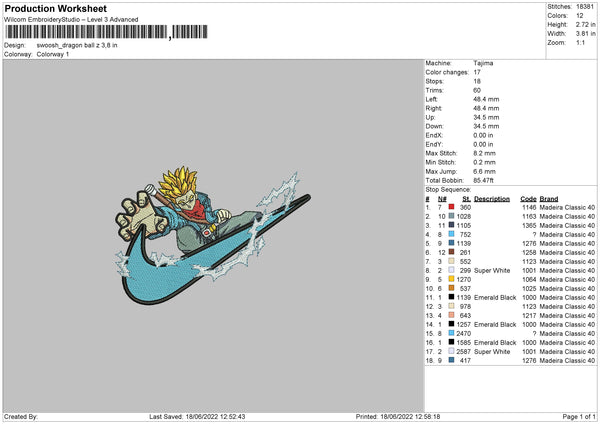Select 'Super White' description in stop row 8
Viewport: 600px width, 424px height.
[492, 270]
